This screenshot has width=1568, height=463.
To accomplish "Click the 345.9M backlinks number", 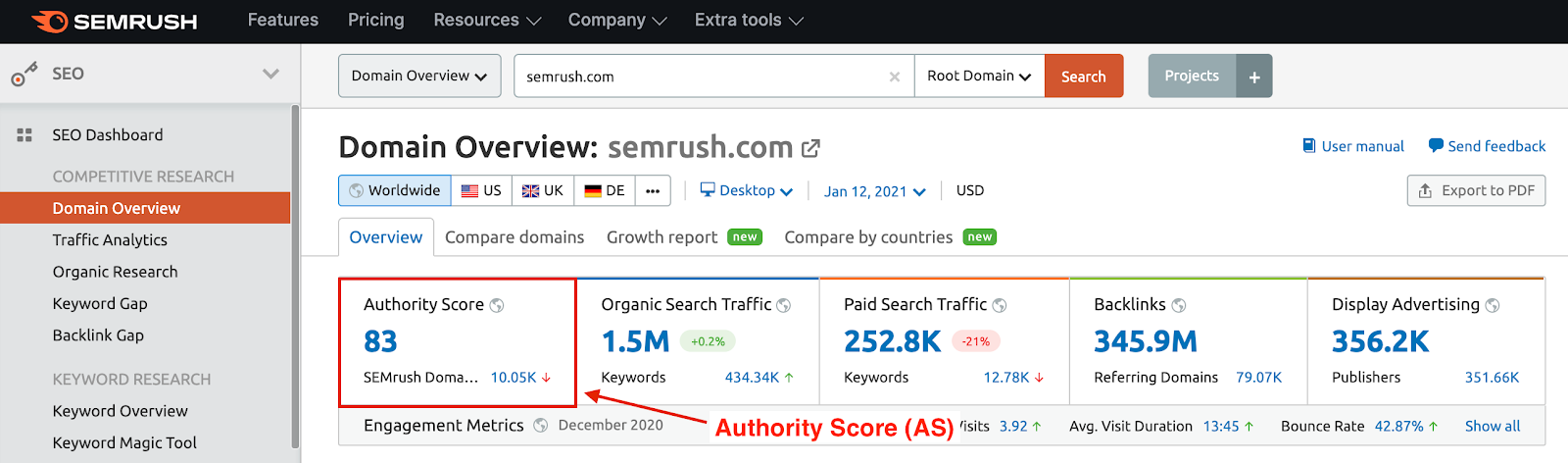I will point(1146,341).
